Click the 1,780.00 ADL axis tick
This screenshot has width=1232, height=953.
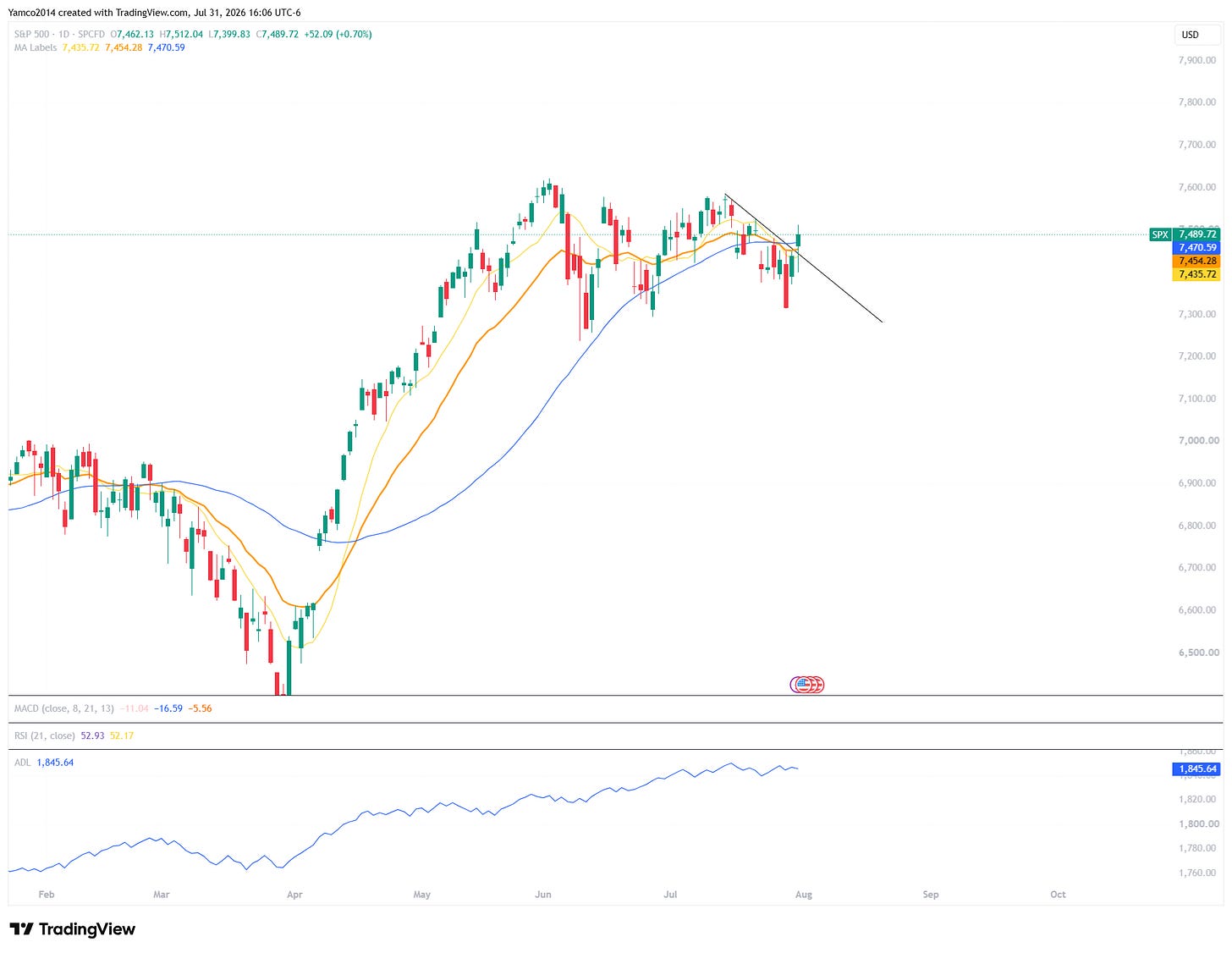(1198, 848)
